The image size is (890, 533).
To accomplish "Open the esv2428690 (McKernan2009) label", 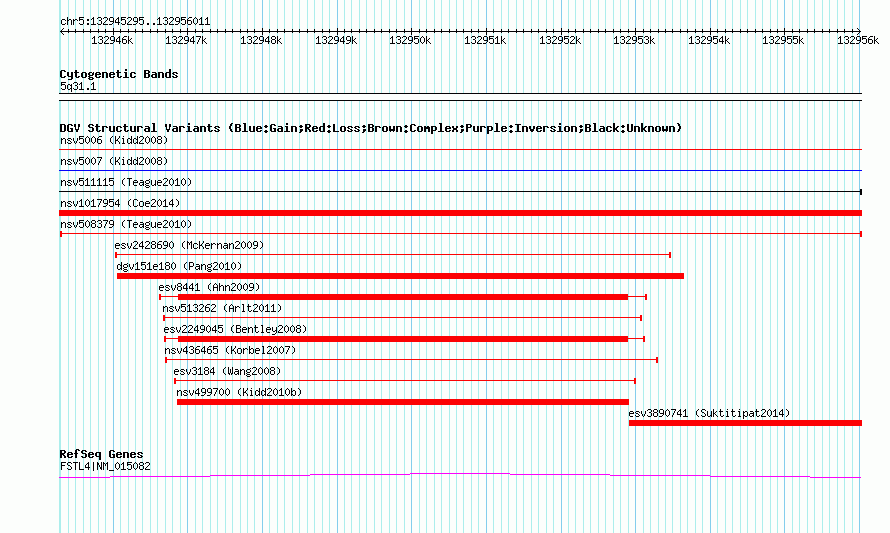I will point(189,245).
